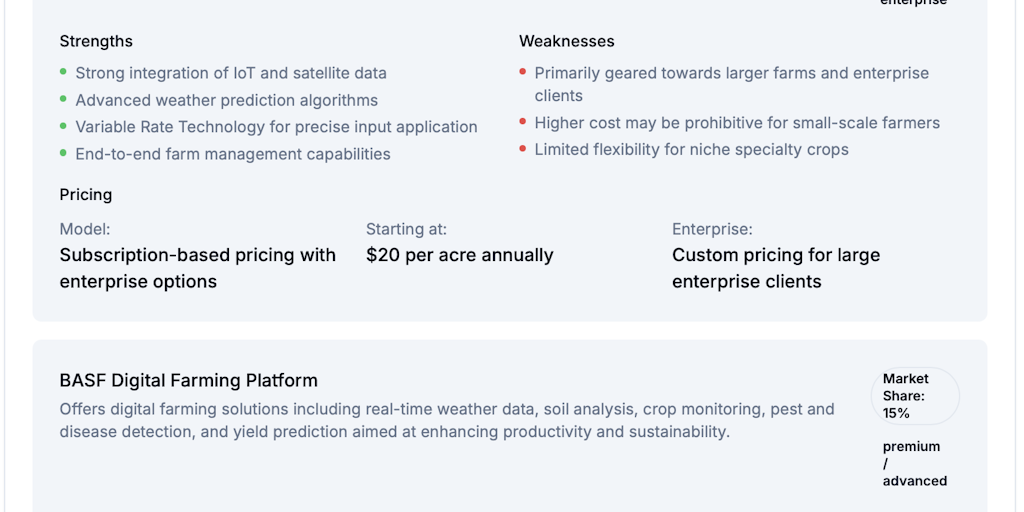The width and height of the screenshot is (1024, 512).
Task: Click the Weaknesses section heading
Action: click(566, 41)
